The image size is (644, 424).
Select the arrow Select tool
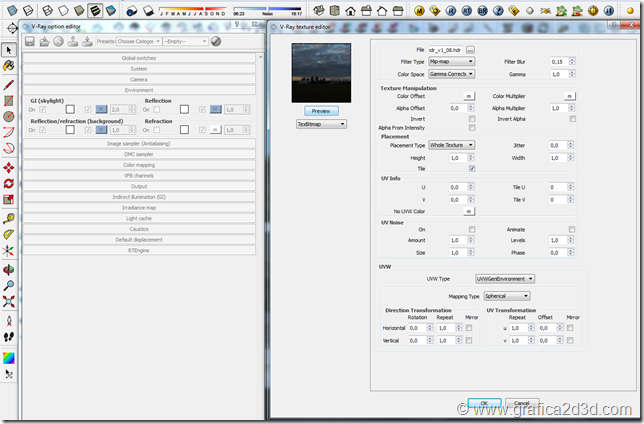pyautogui.click(x=9, y=49)
